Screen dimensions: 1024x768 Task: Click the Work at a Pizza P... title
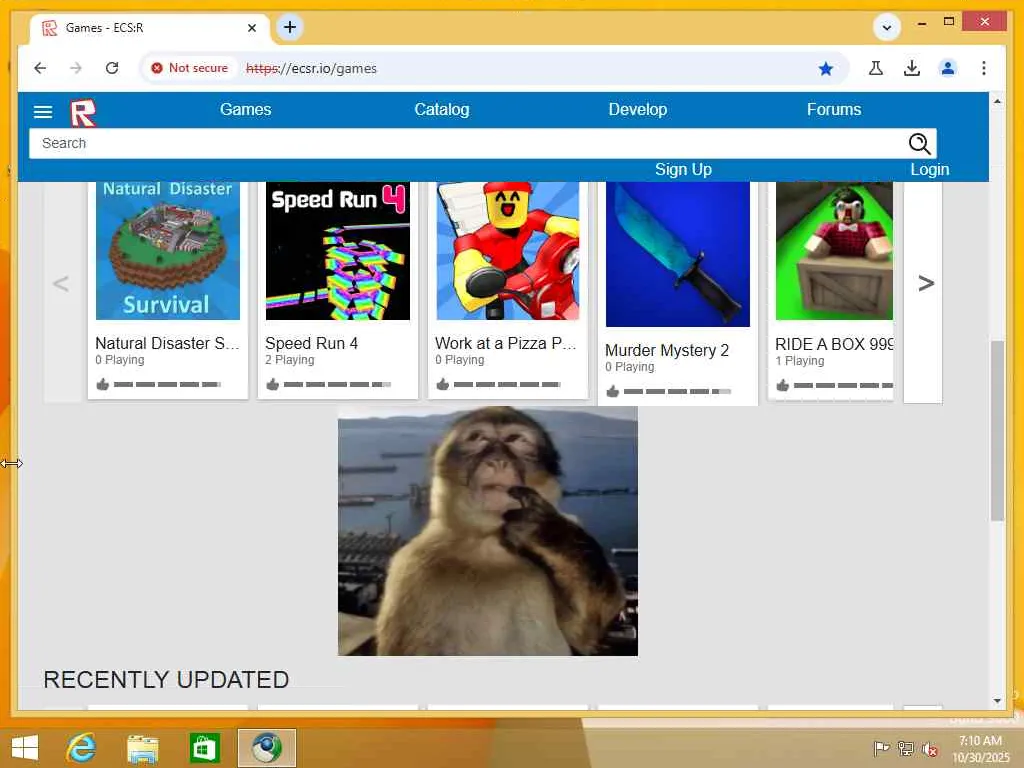tap(506, 344)
